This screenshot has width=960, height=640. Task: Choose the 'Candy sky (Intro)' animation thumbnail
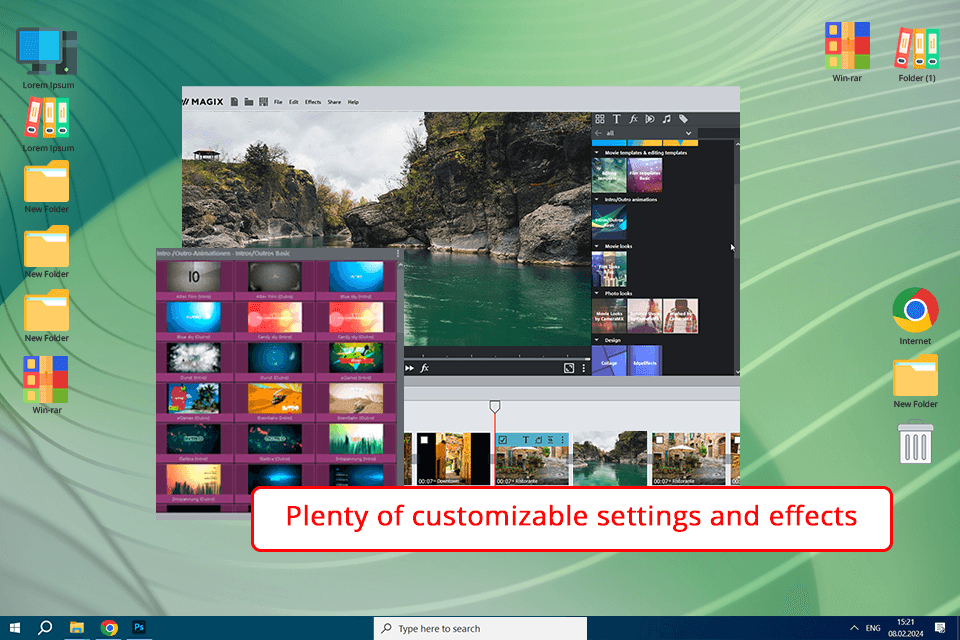pyautogui.click(x=275, y=318)
